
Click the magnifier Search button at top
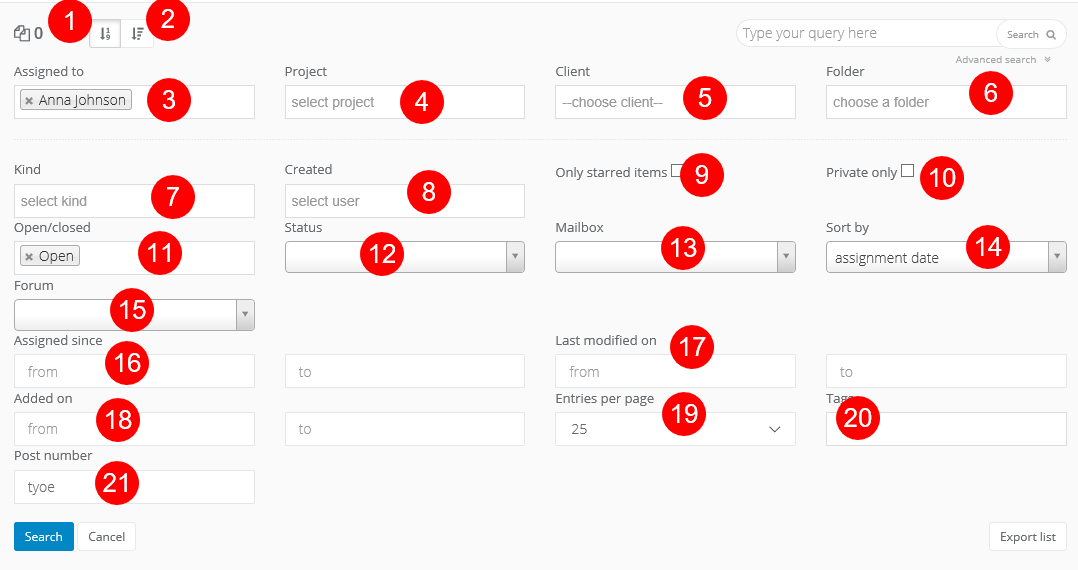coord(1031,34)
